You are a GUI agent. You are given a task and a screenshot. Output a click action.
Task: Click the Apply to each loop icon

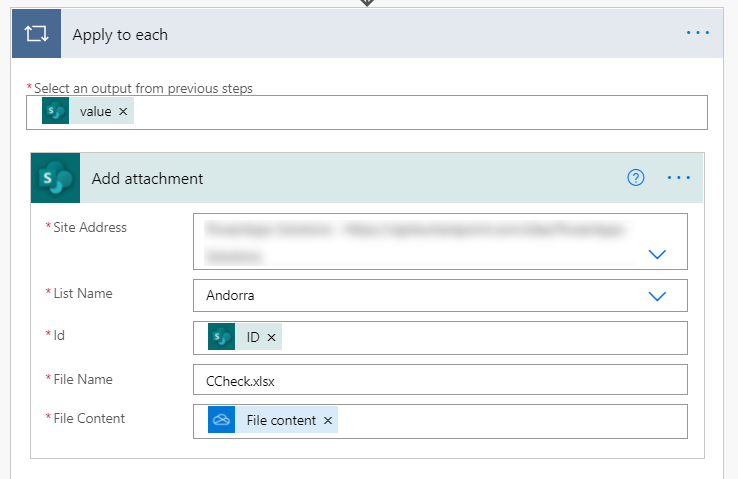pyautogui.click(x=36, y=35)
